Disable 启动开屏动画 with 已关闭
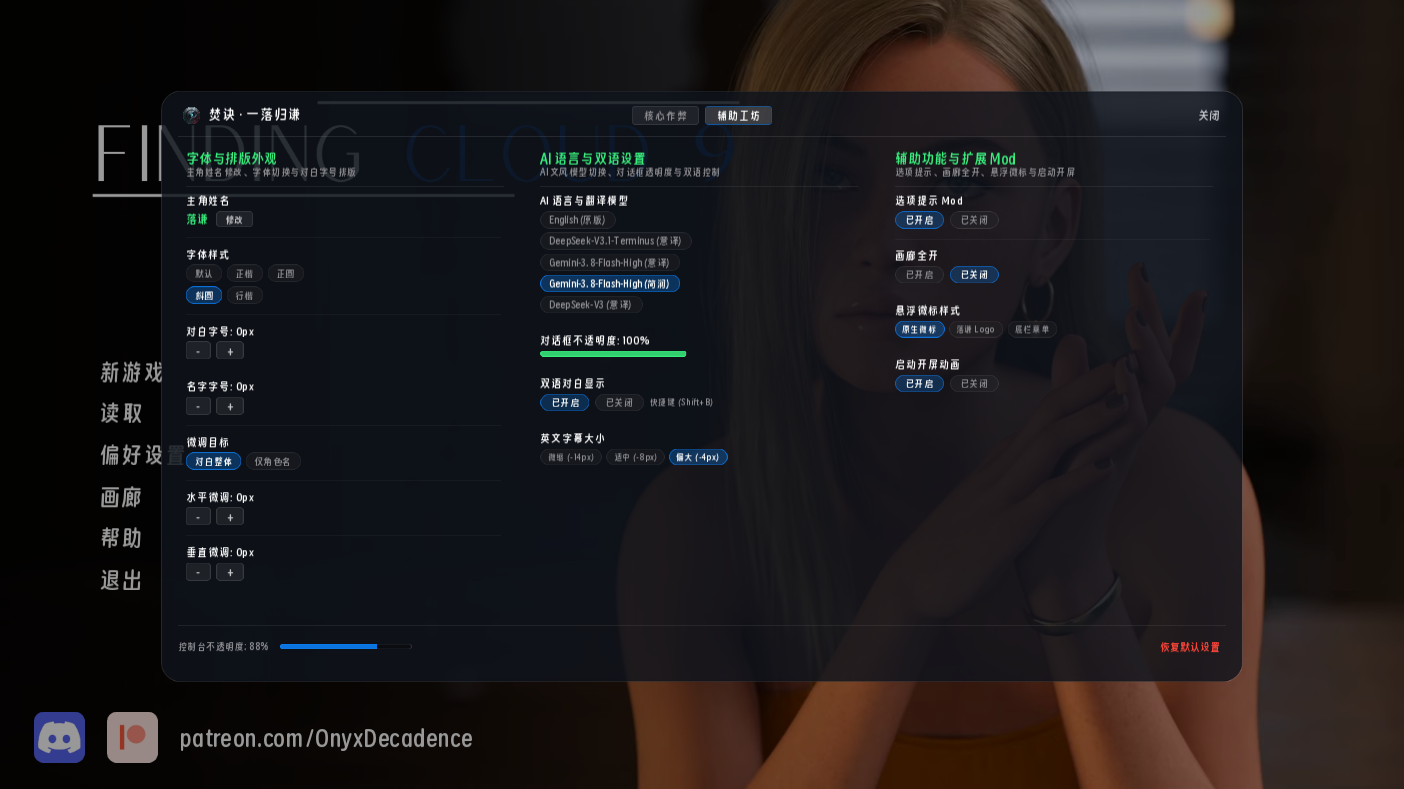This screenshot has width=1404, height=789. [974, 383]
